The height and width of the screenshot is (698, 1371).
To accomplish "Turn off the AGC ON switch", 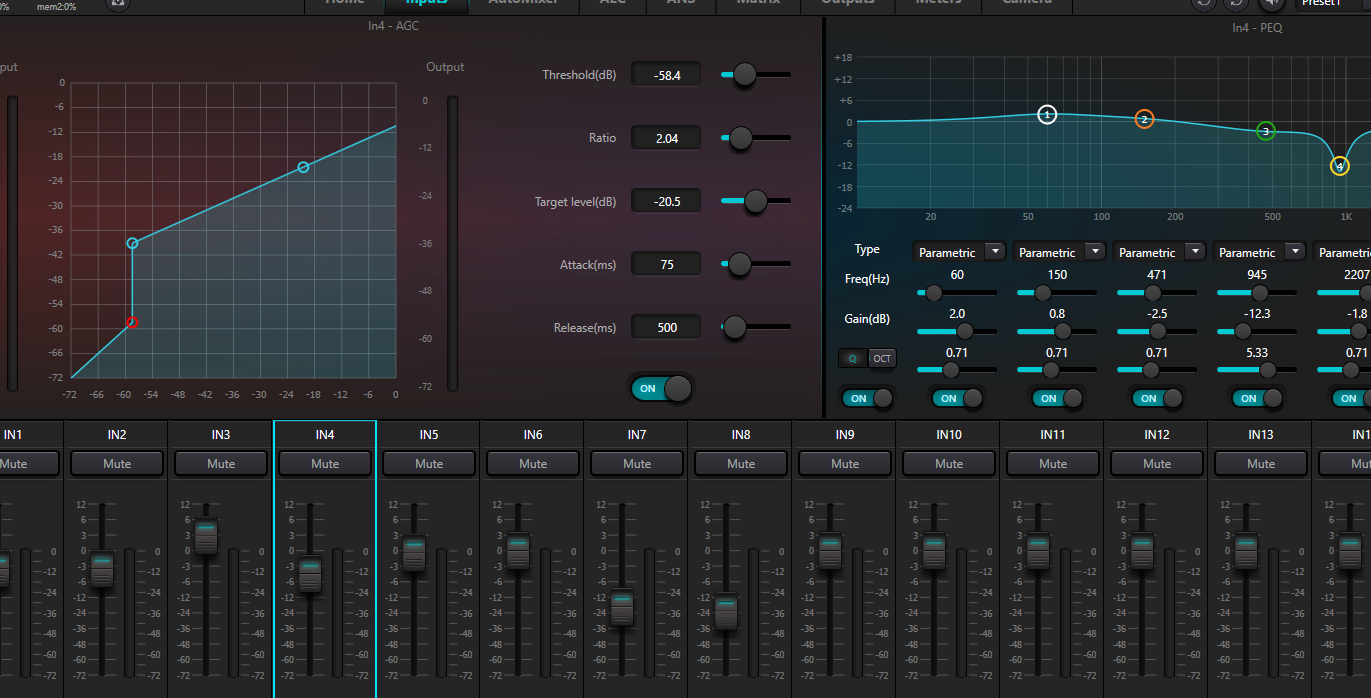I will 661,389.
